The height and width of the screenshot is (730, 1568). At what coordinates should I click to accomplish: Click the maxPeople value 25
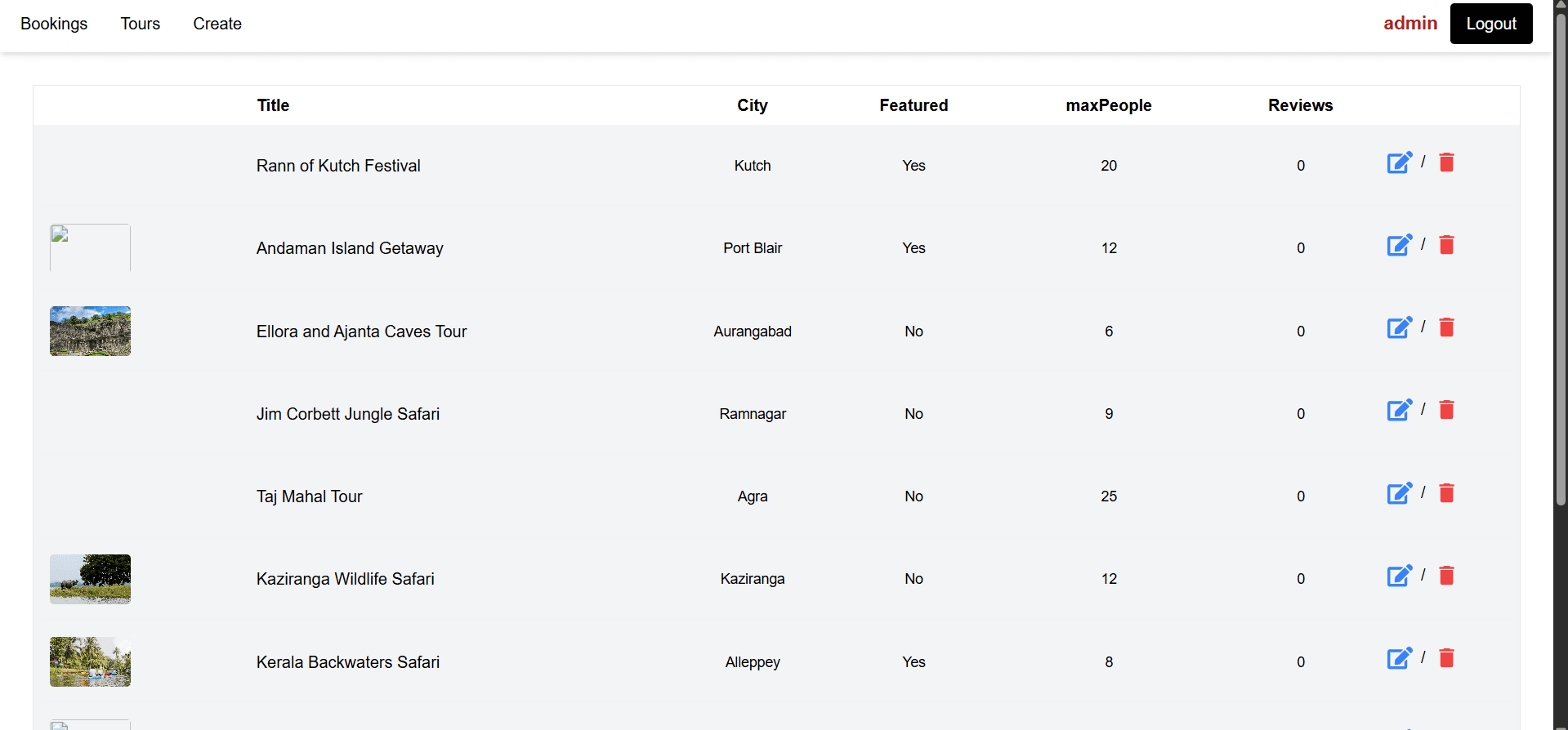[x=1109, y=496]
